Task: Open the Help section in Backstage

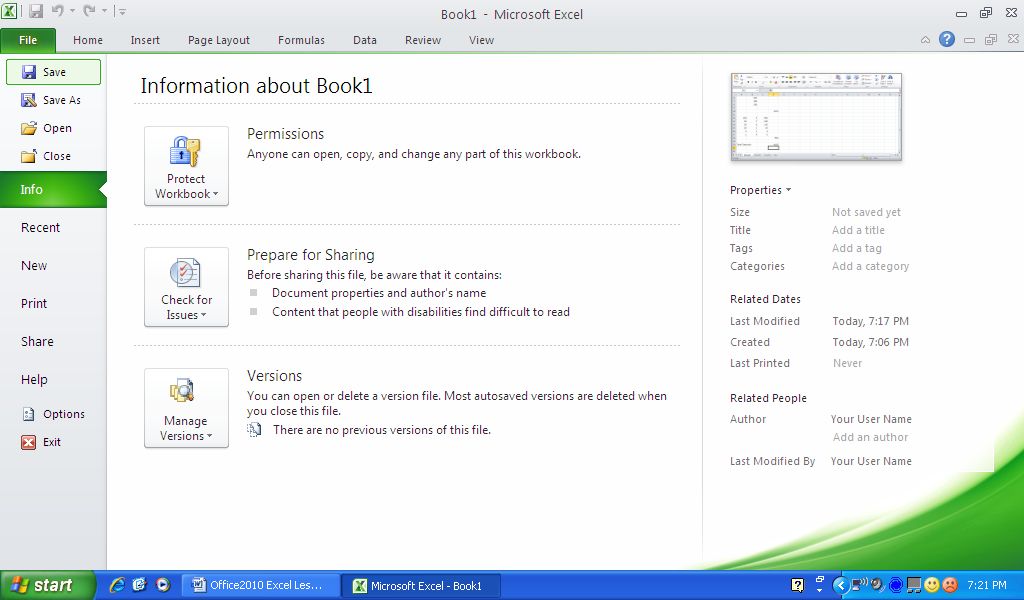Action: pyautogui.click(x=34, y=379)
